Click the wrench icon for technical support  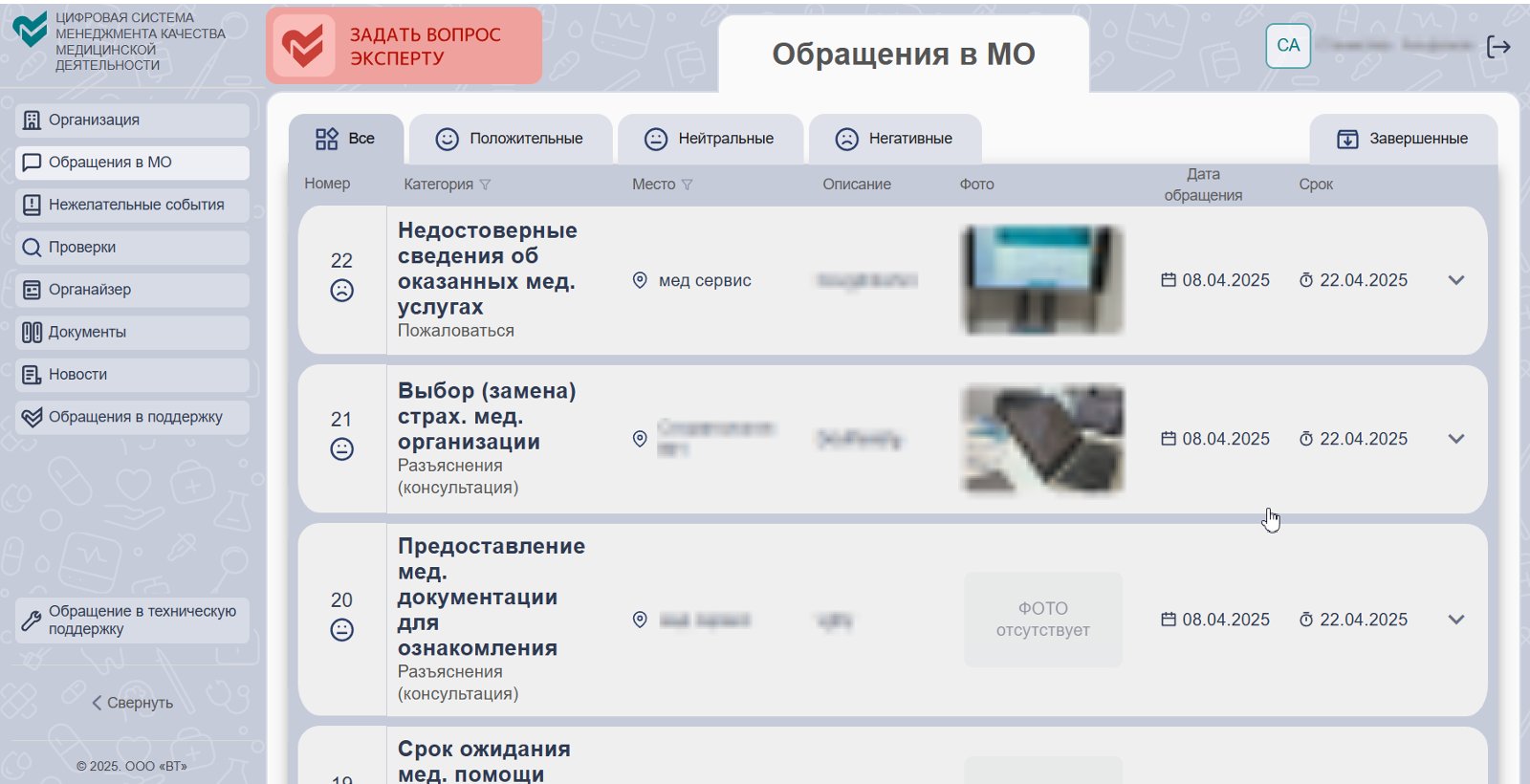pyautogui.click(x=32, y=620)
